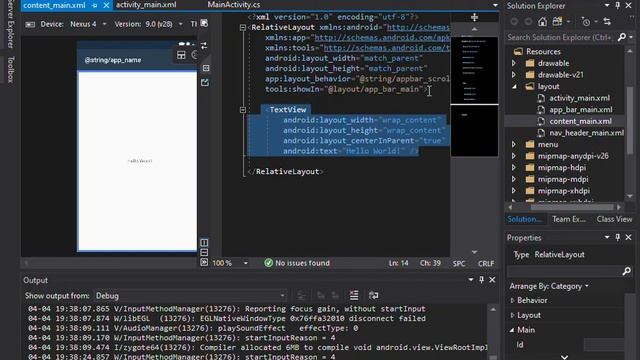Clear all Output window text
Screen dimensions: 640x360
(354, 295)
